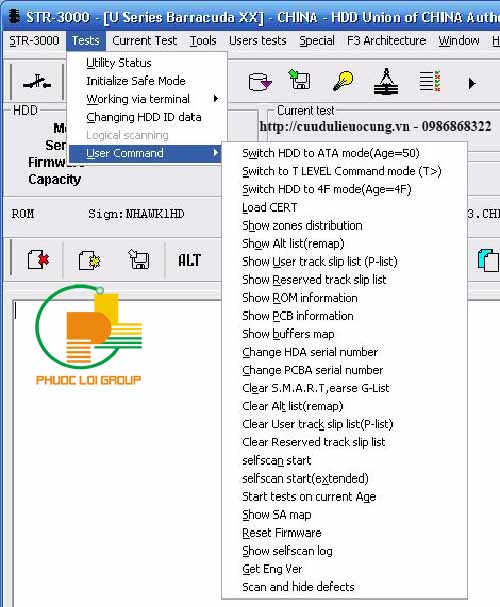Screen dimensions: 500x607
Task: Click the head stack tower toolbar icon
Action: (386, 81)
